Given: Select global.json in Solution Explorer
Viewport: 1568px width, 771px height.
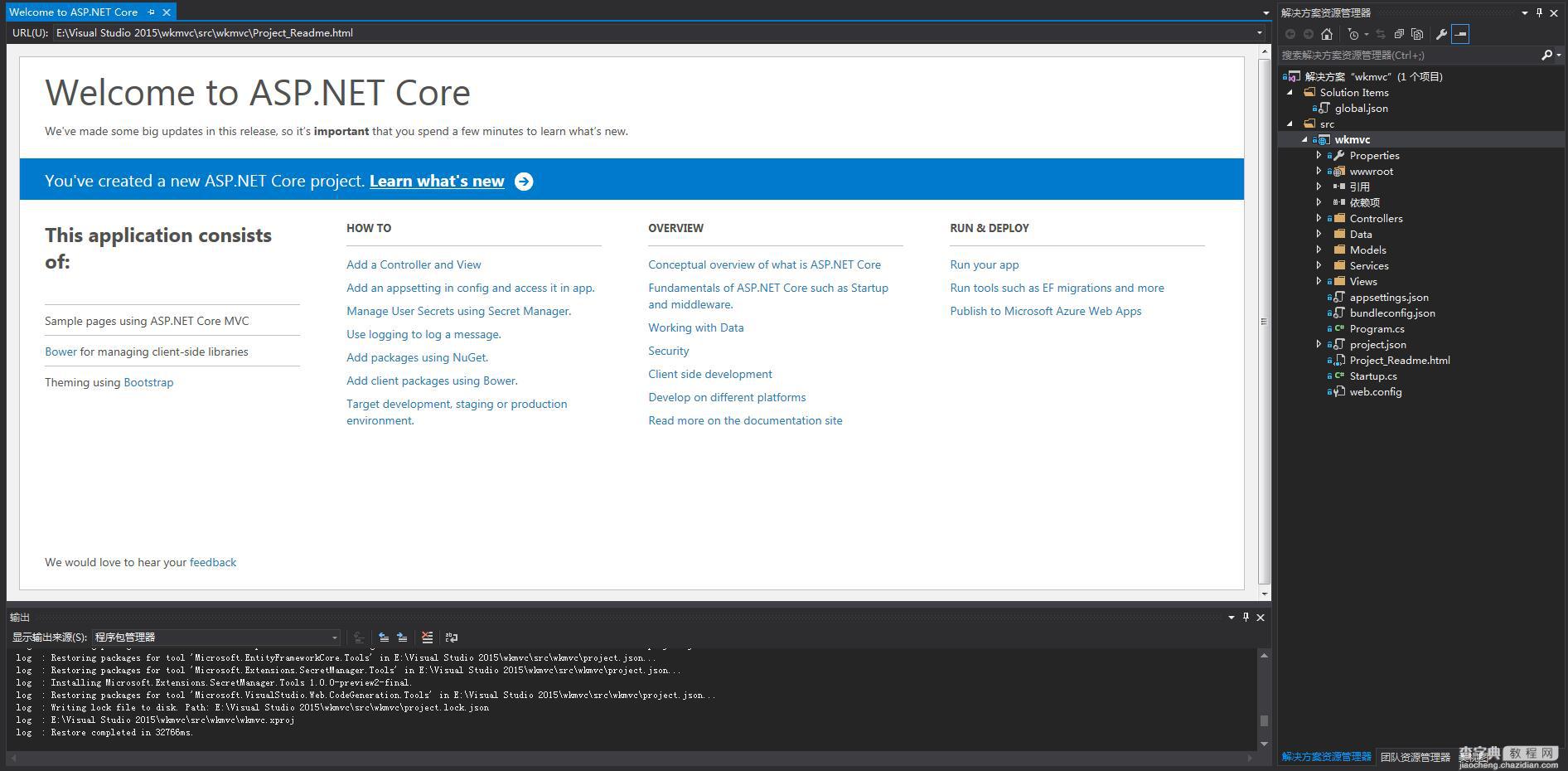Looking at the screenshot, I should [1361, 108].
